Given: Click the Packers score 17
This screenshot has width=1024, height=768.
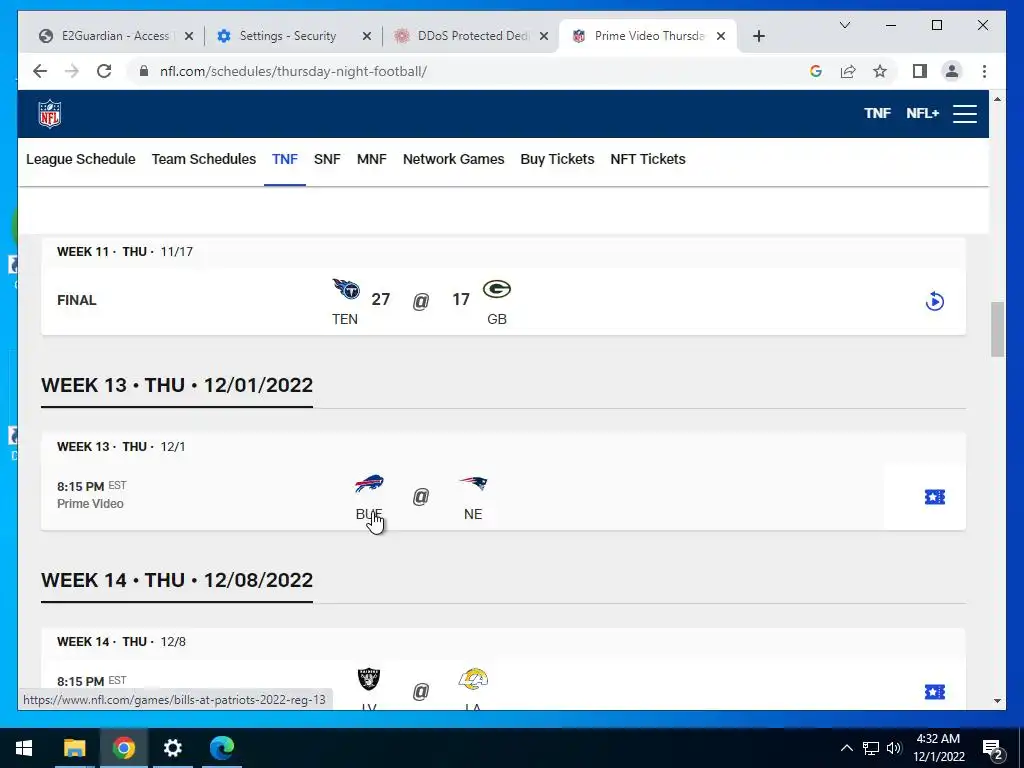Looking at the screenshot, I should point(461,300).
